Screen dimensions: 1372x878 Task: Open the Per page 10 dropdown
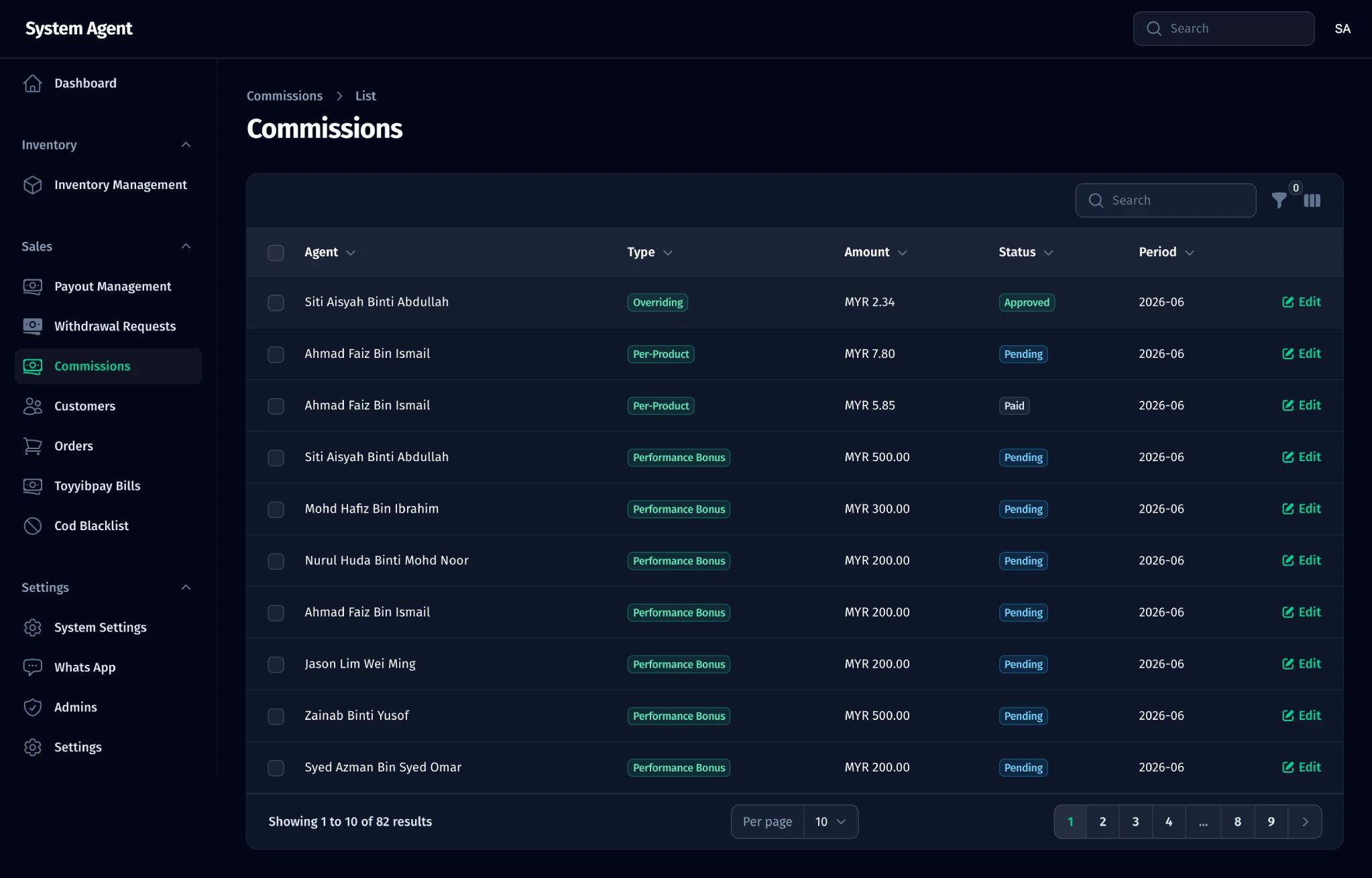[830, 822]
